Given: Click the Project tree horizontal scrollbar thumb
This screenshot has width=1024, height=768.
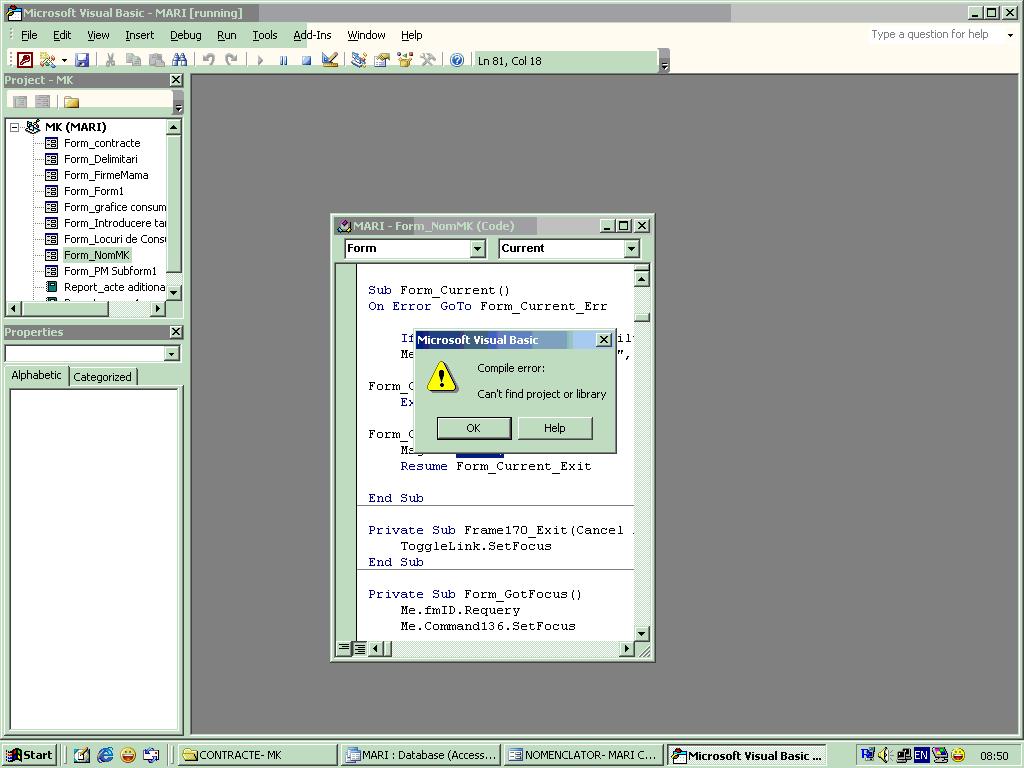Looking at the screenshot, I should coord(65,308).
